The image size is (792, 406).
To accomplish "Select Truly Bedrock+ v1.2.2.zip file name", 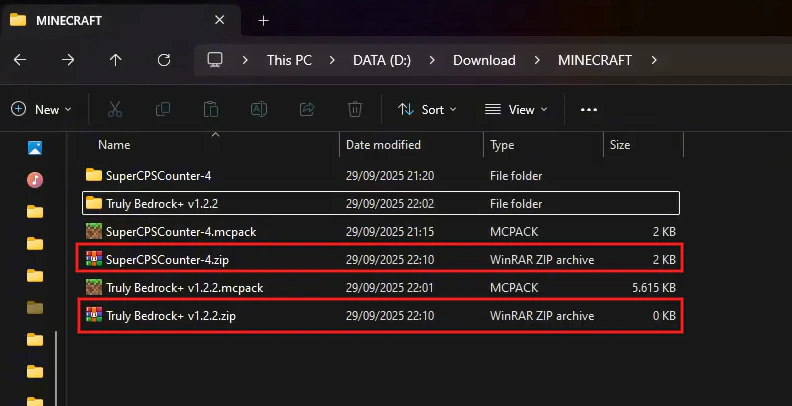I will coord(171,316).
